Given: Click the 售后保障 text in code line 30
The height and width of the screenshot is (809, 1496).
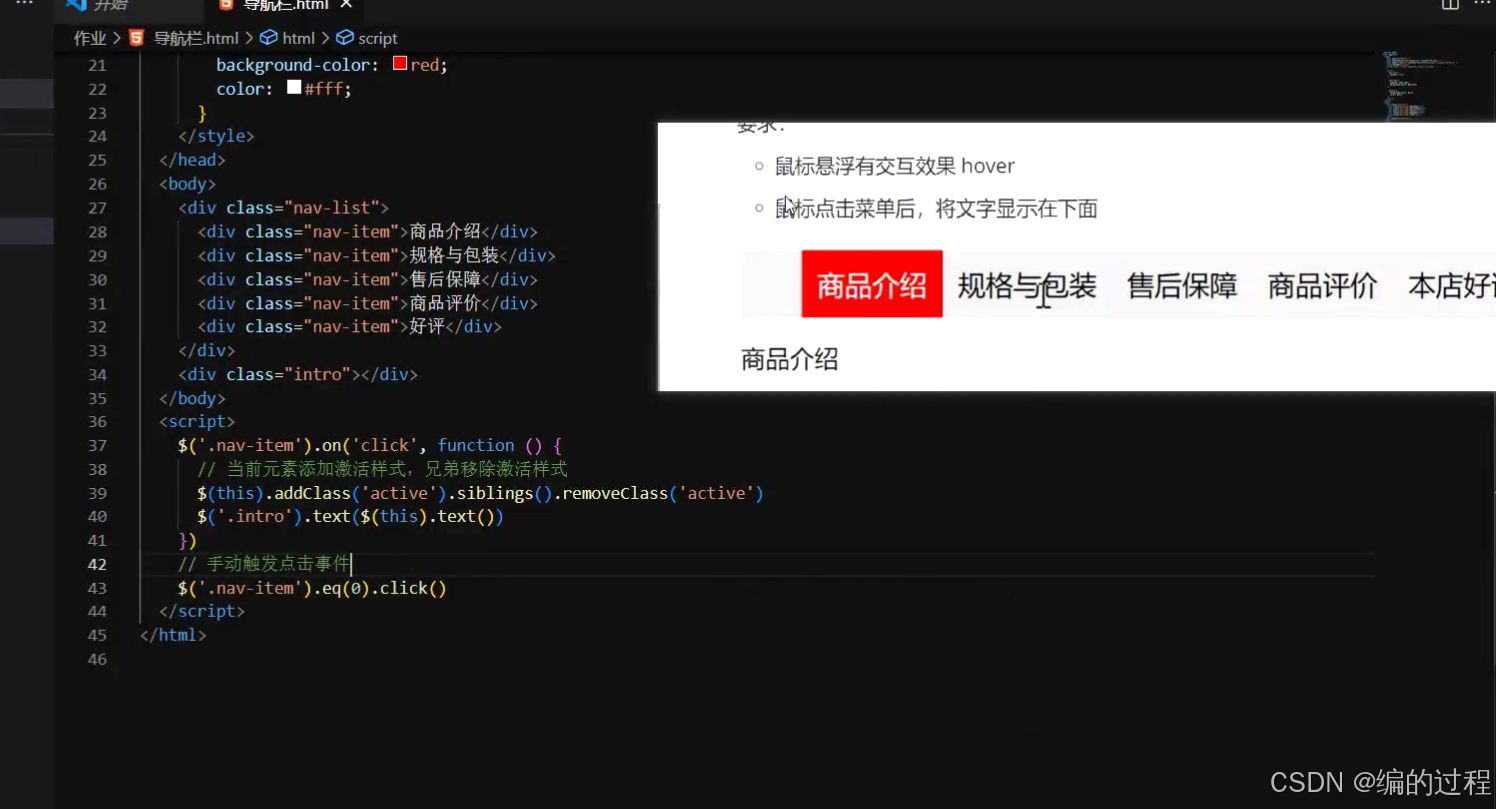Looking at the screenshot, I should pyautogui.click(x=445, y=280).
